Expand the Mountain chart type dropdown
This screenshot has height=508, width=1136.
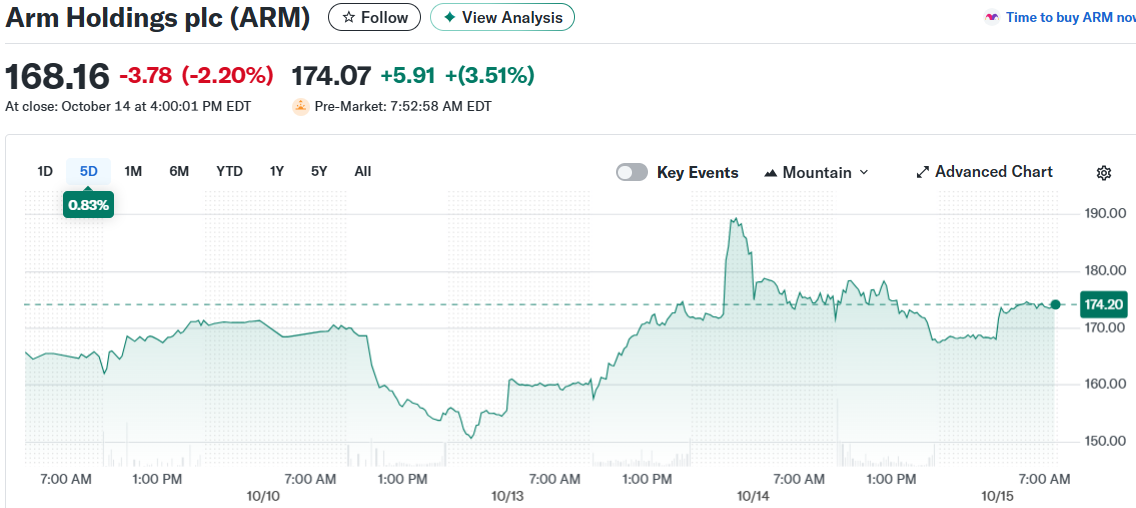(x=816, y=173)
